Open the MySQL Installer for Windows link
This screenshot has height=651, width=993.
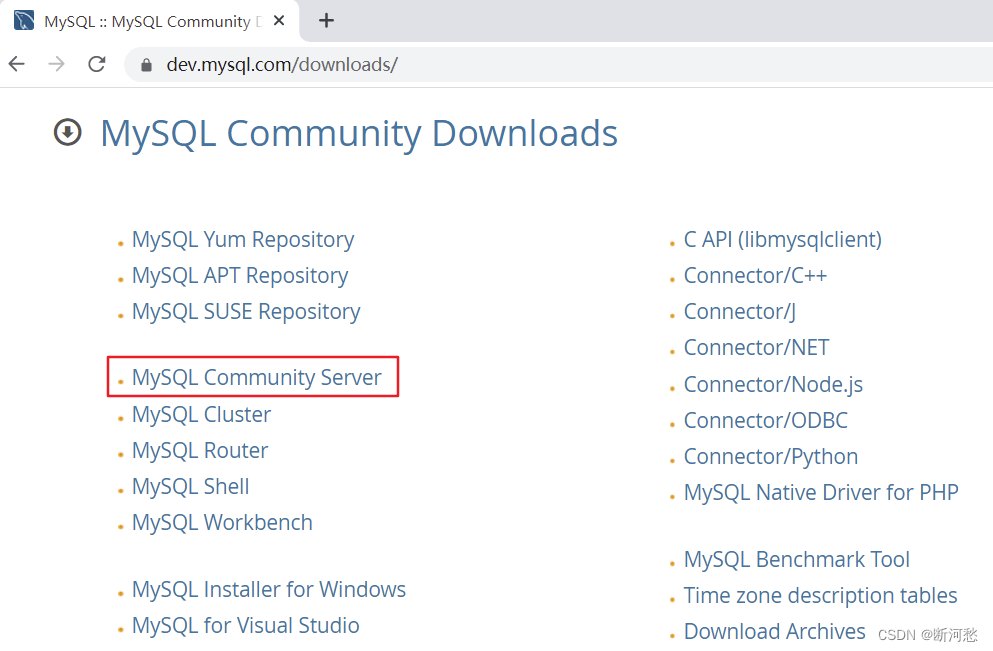coord(268,589)
